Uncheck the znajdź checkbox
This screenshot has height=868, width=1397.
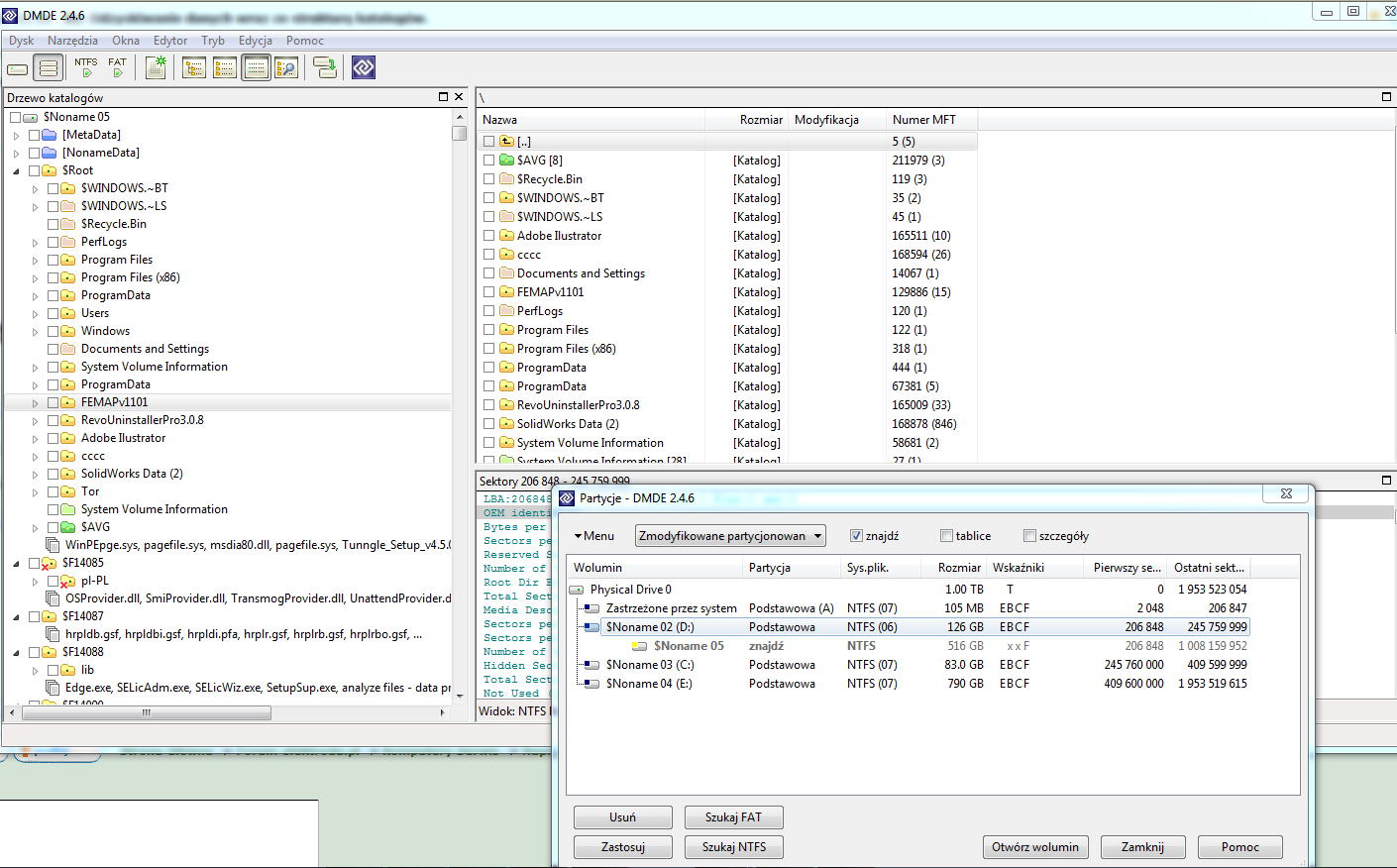(856, 536)
